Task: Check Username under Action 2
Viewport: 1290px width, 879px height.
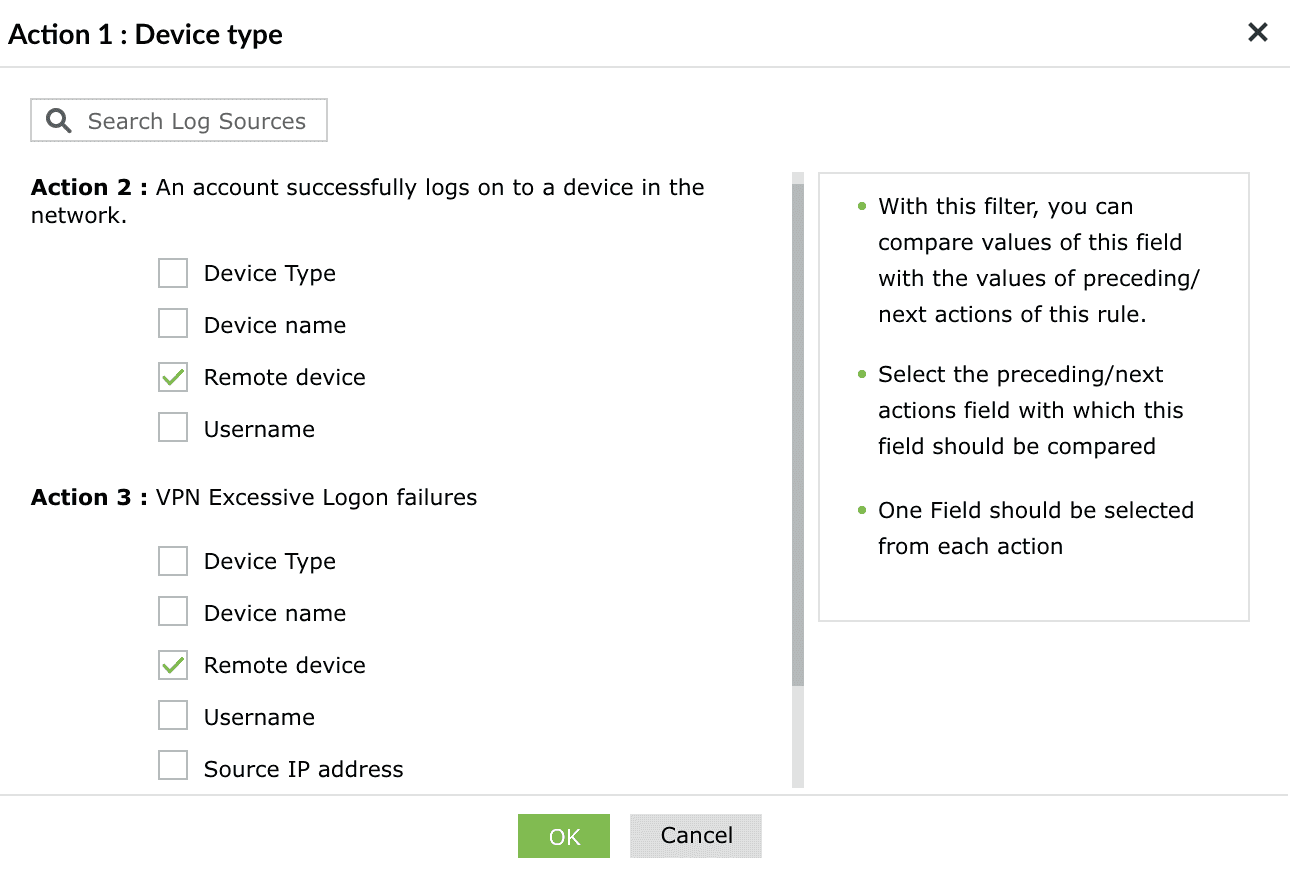Action: click(173, 429)
